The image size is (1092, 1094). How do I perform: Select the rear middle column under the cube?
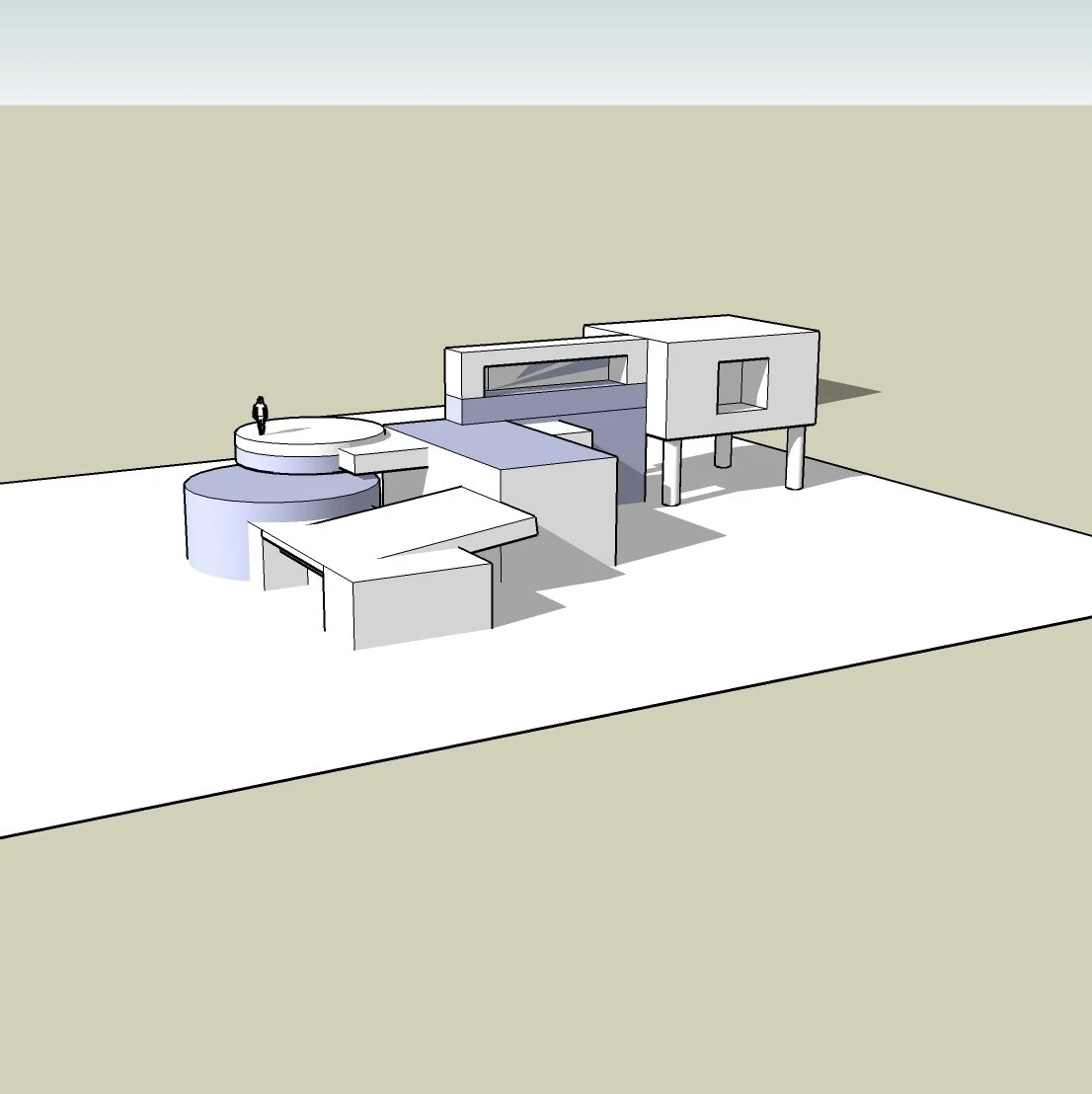pos(723,450)
